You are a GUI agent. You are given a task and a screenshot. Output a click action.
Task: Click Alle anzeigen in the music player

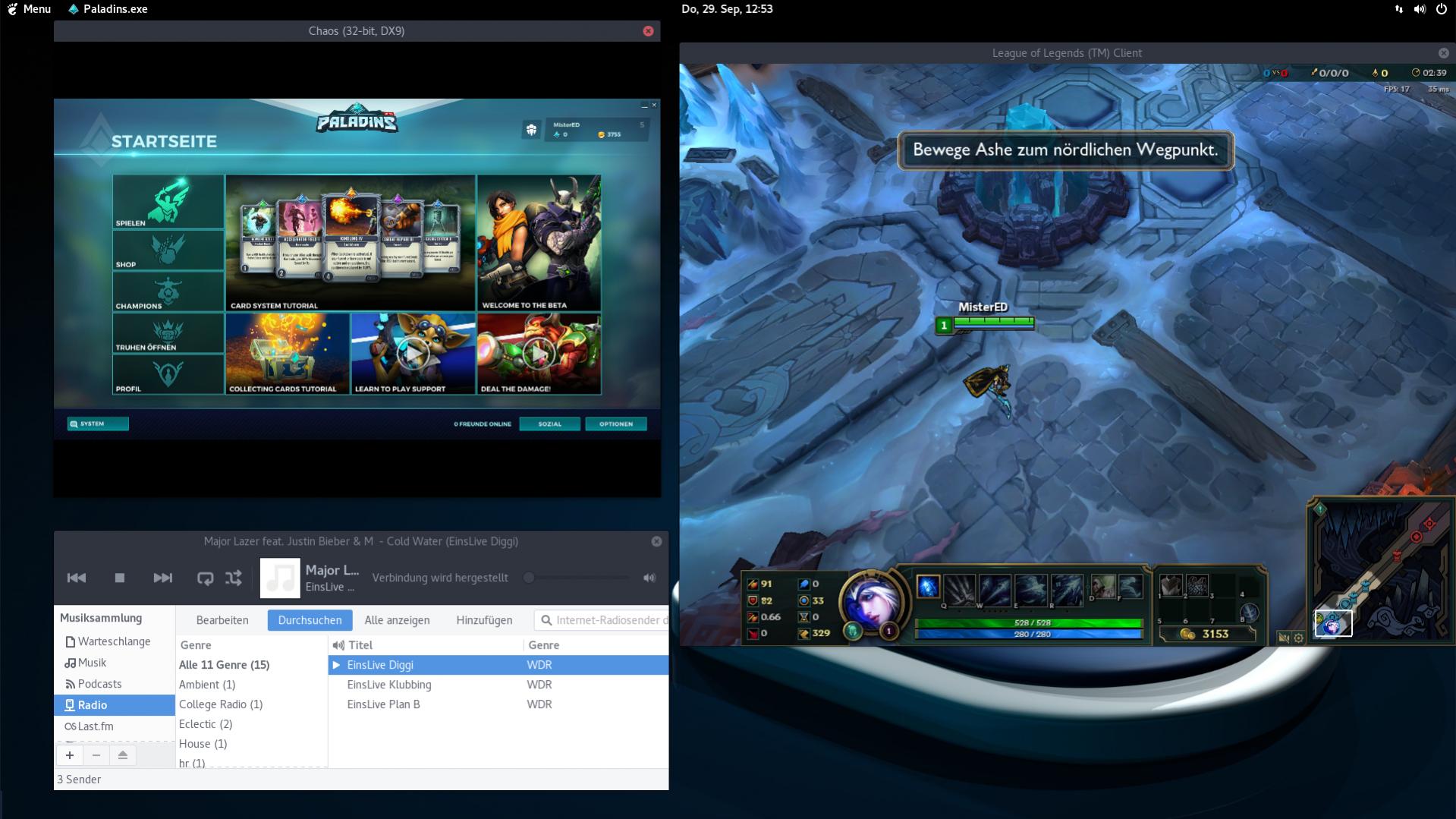pyautogui.click(x=397, y=620)
